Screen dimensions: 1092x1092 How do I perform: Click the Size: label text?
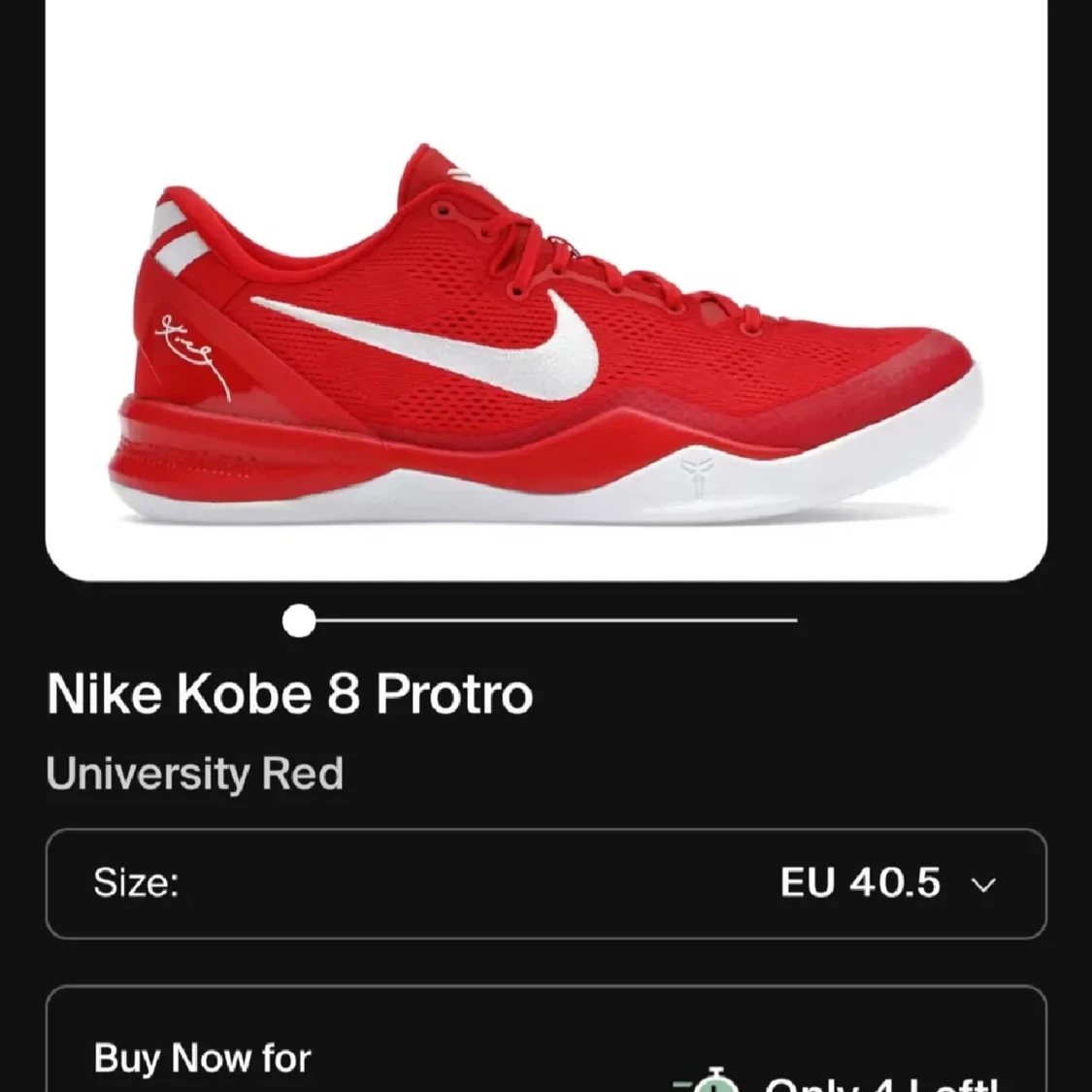pos(137,882)
